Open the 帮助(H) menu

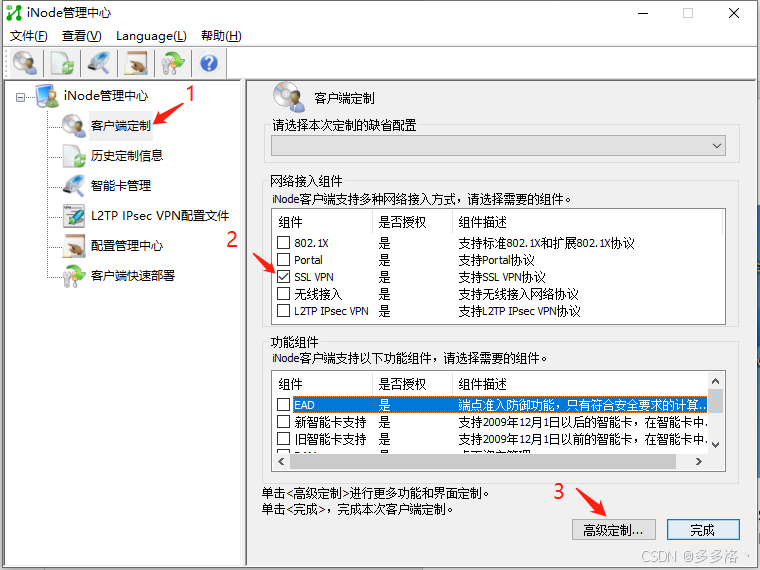(x=221, y=36)
